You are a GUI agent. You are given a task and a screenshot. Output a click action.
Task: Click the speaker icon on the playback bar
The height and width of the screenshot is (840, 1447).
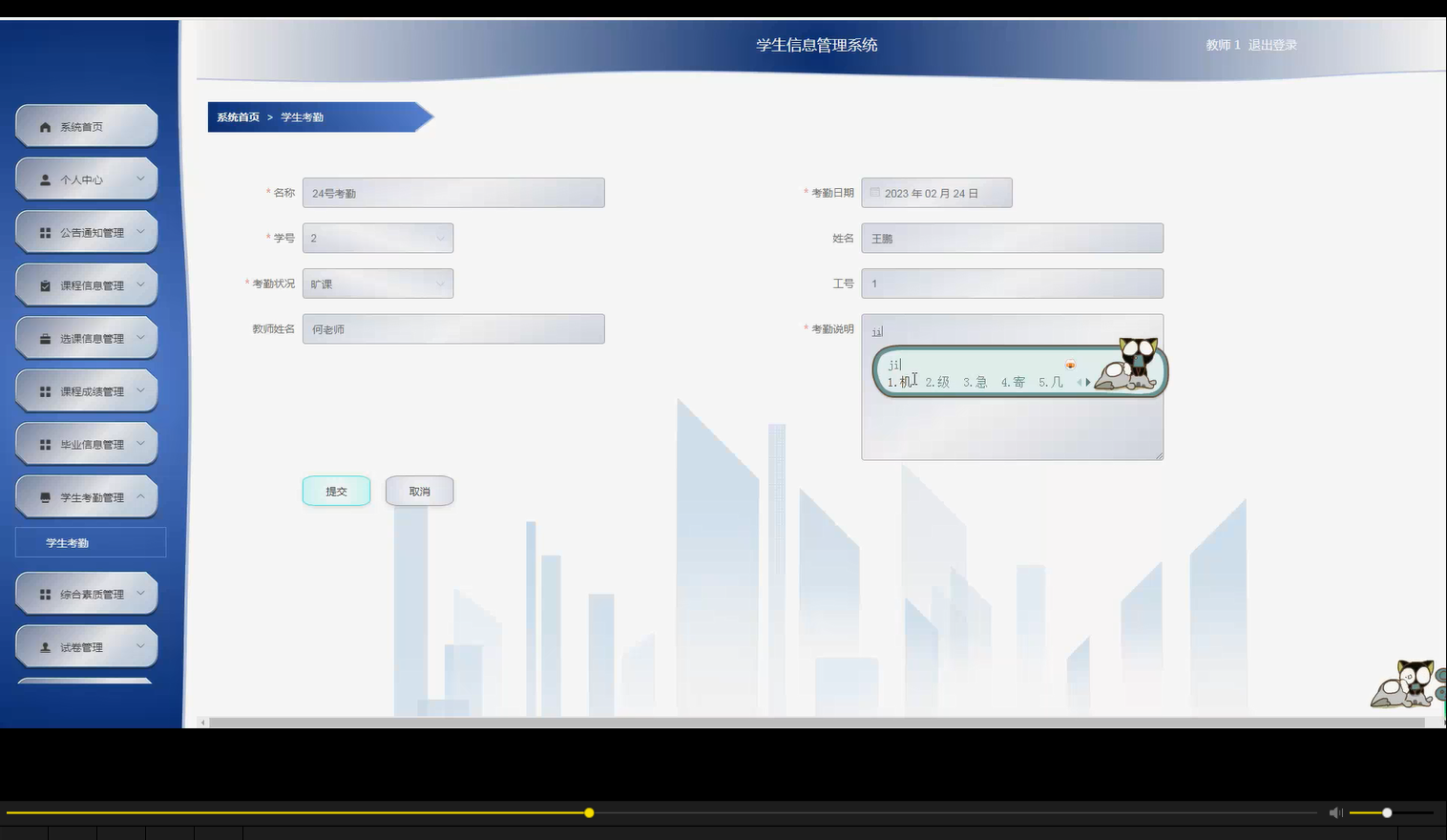click(x=1335, y=812)
